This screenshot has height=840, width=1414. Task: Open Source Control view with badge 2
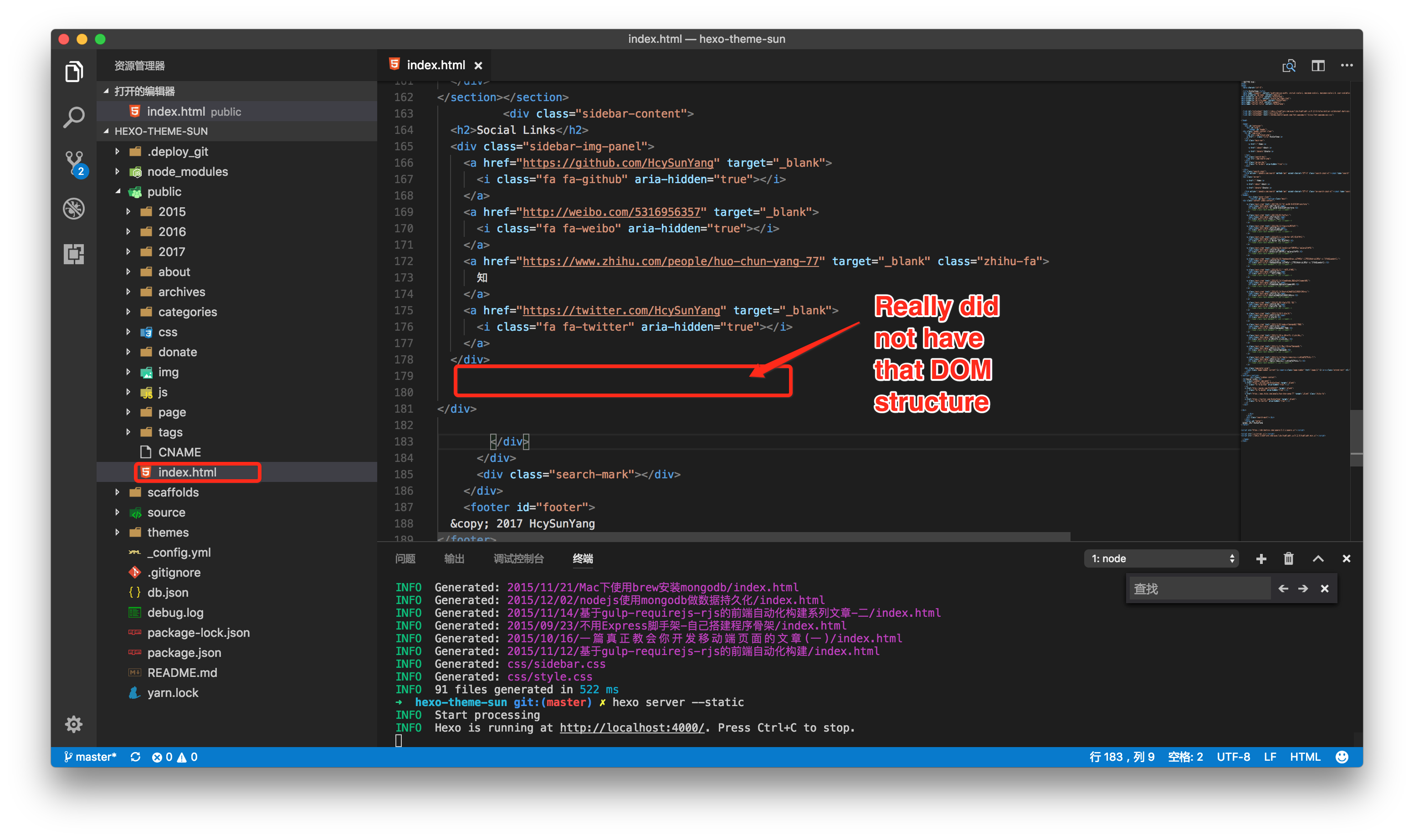[74, 163]
